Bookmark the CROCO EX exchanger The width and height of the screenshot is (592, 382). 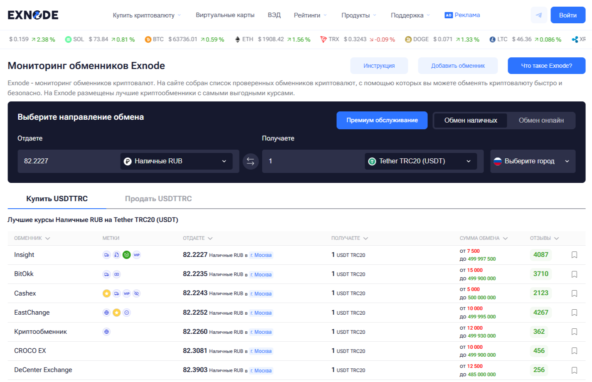(574, 351)
